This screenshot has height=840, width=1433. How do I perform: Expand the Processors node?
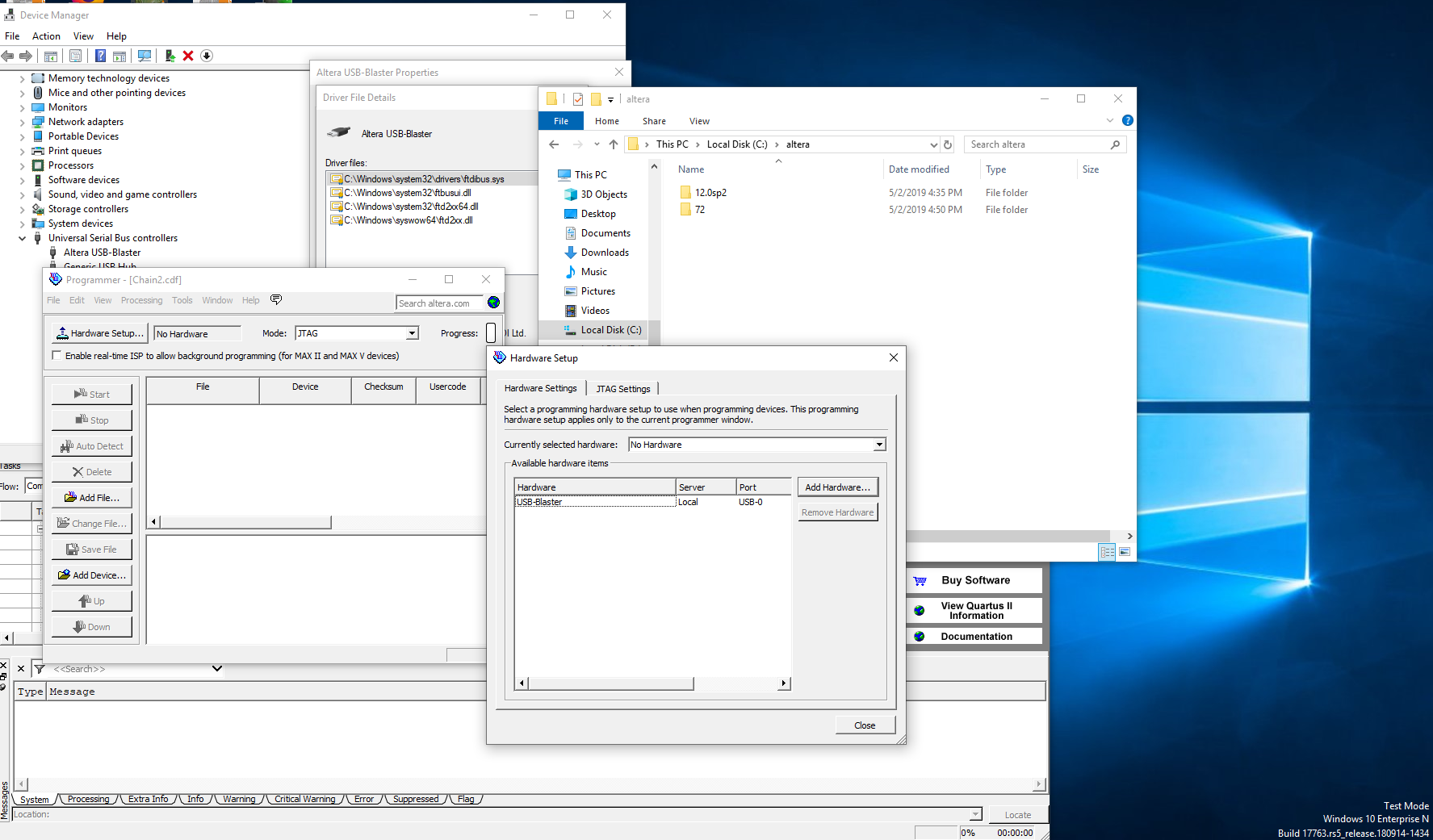[x=22, y=166]
